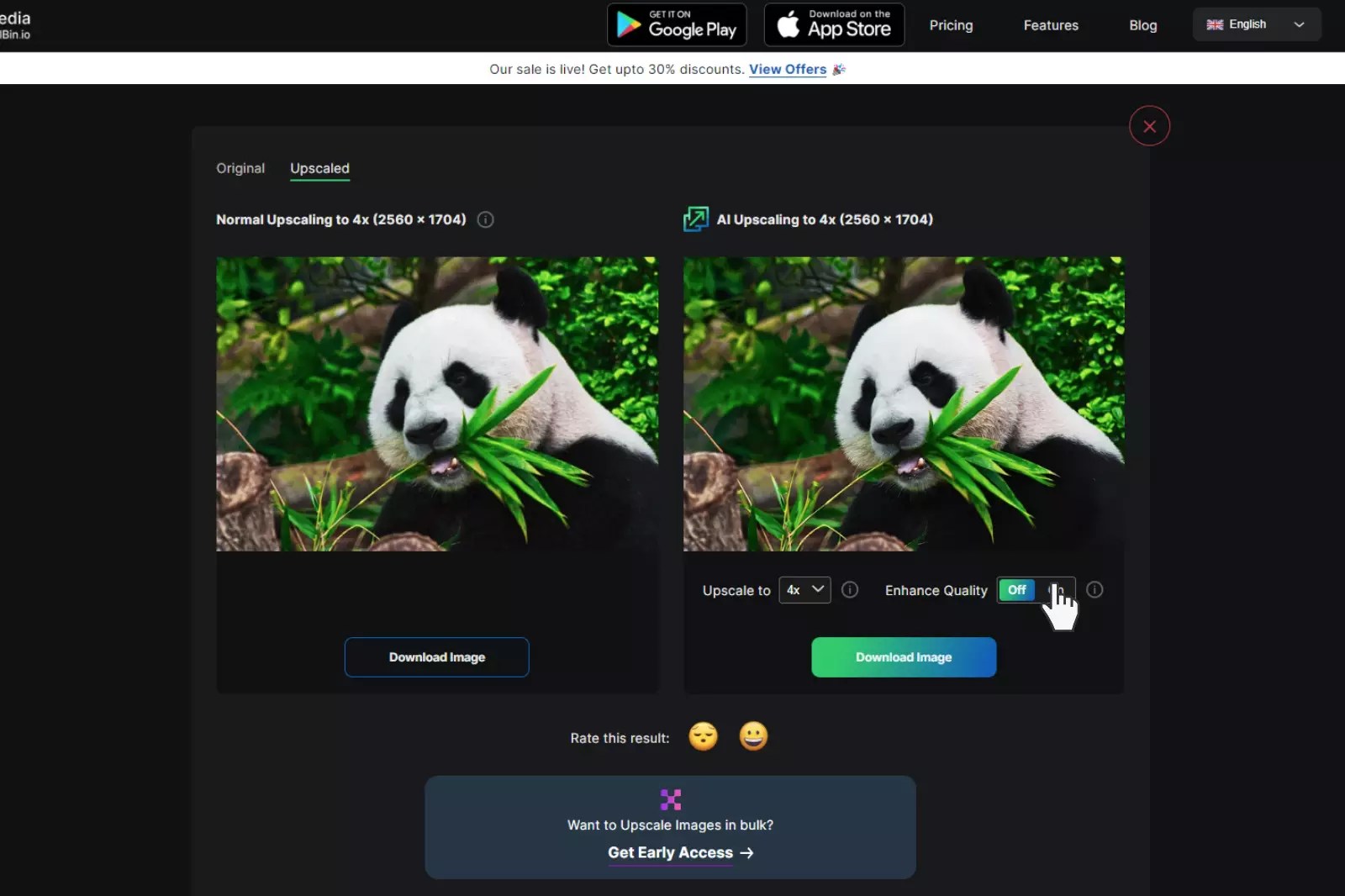Click the bulk upscale icon above early access
This screenshot has height=896, width=1345.
pyautogui.click(x=670, y=798)
